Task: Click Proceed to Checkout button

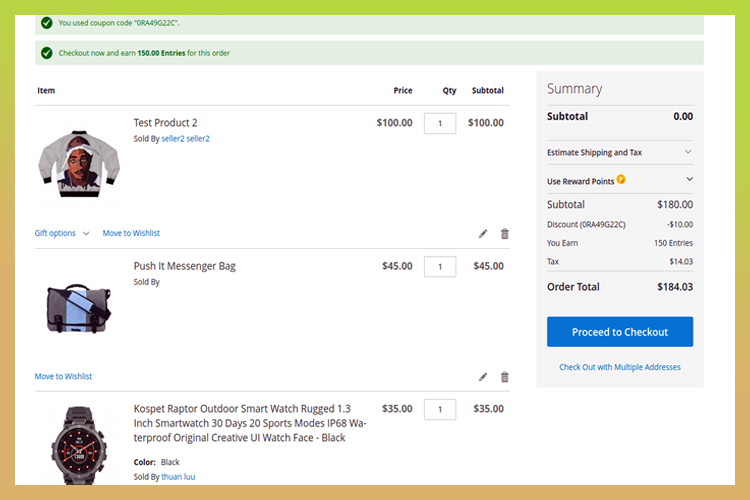Action: (x=619, y=332)
